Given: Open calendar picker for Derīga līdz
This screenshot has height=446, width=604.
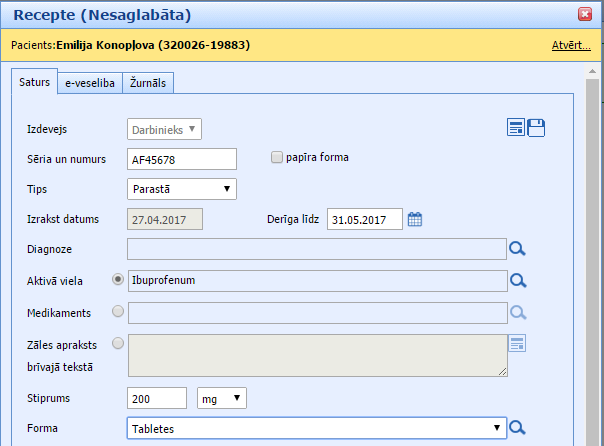Looking at the screenshot, I should tap(415, 219).
